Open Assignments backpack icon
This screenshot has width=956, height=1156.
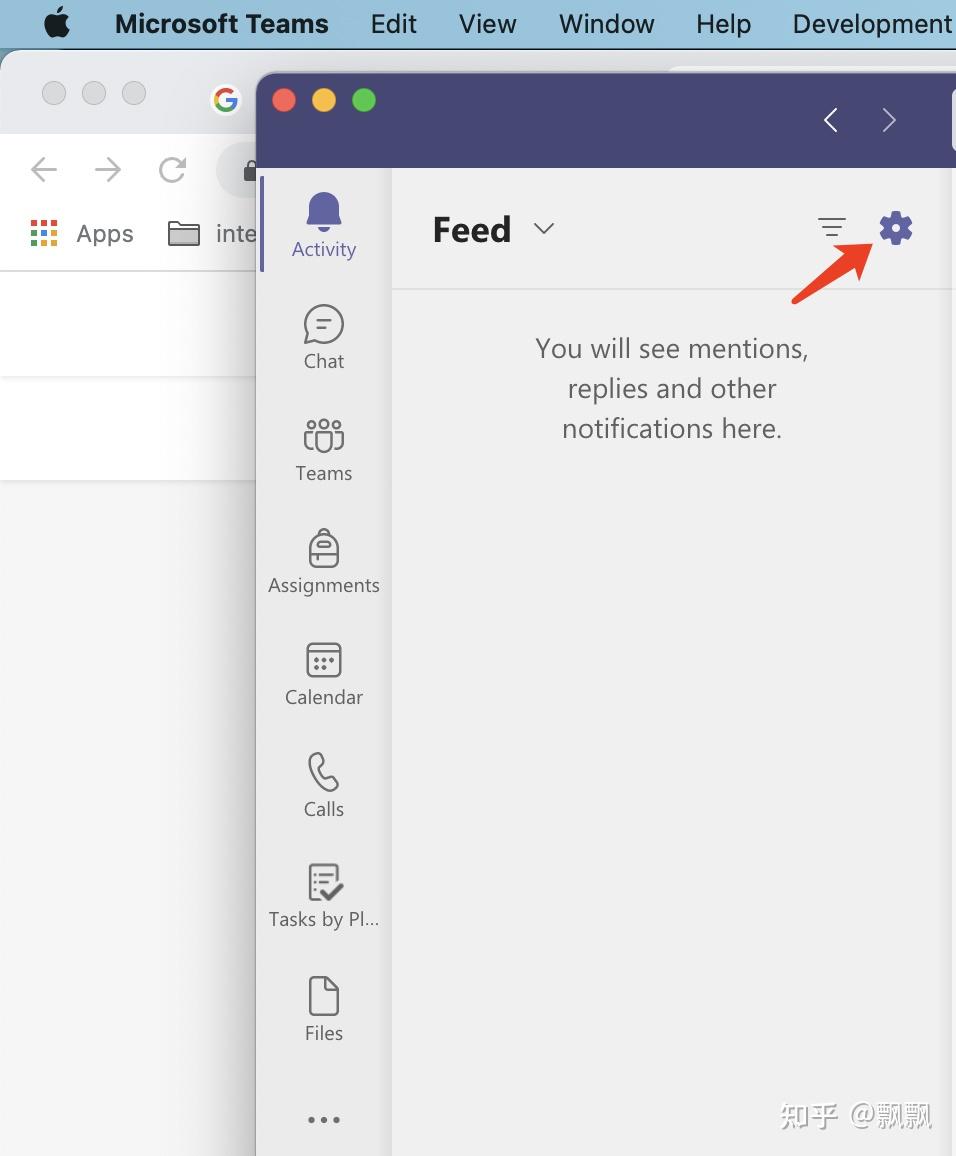[x=324, y=562]
